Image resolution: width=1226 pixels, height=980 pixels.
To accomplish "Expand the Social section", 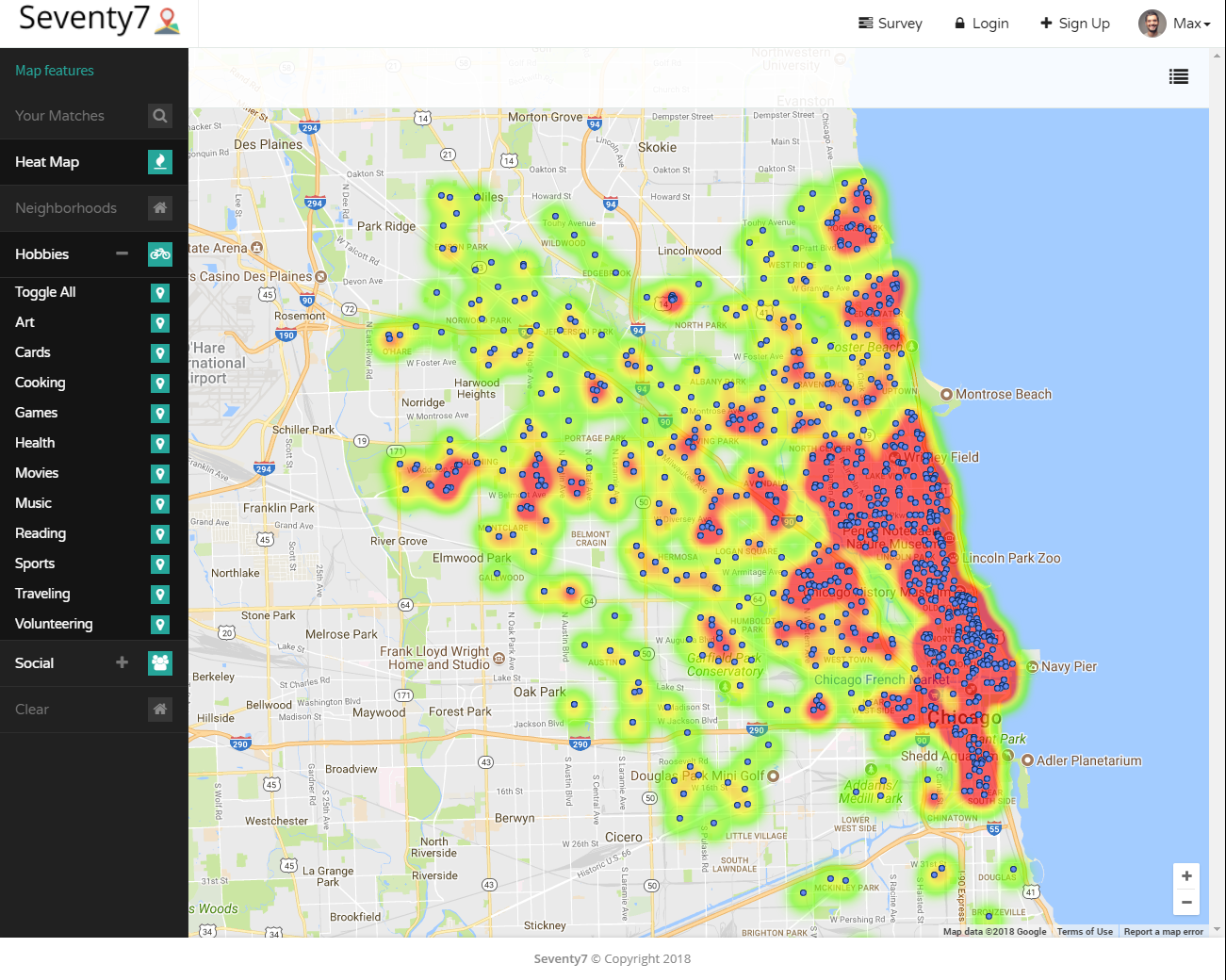I will 122,662.
